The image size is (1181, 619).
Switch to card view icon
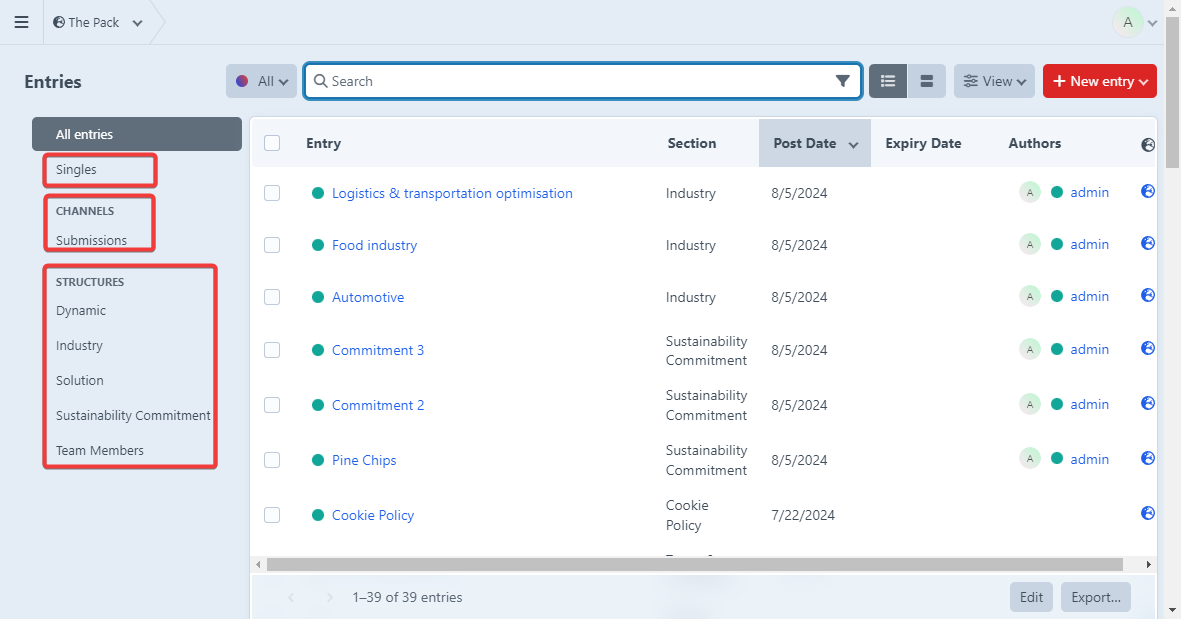point(926,81)
